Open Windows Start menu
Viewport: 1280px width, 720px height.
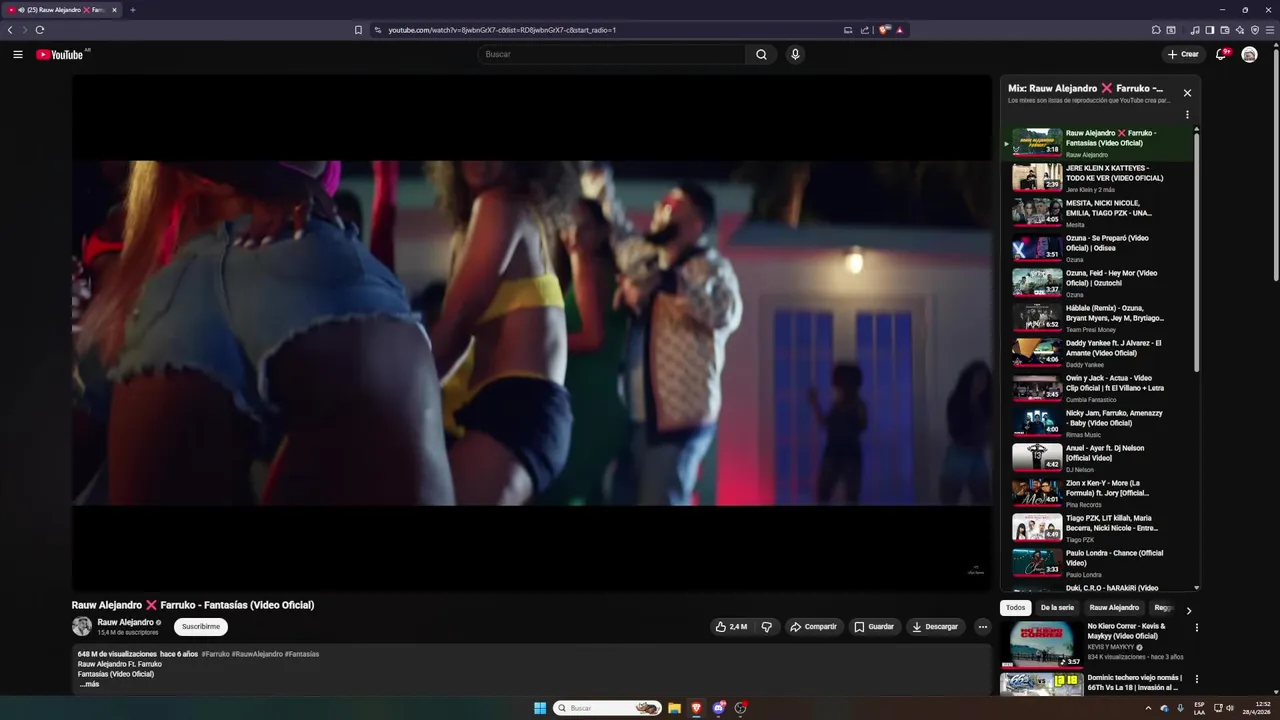coord(540,708)
